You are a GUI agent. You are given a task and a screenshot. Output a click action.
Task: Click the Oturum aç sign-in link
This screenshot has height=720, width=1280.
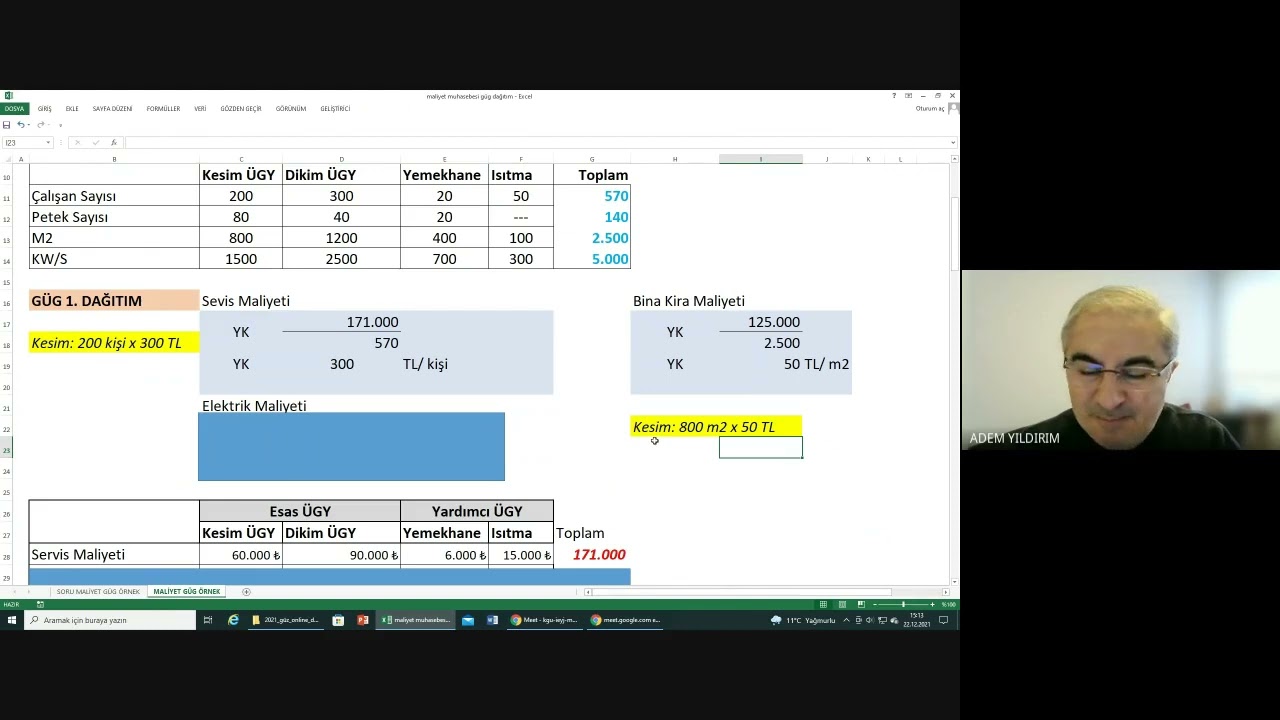930,108
